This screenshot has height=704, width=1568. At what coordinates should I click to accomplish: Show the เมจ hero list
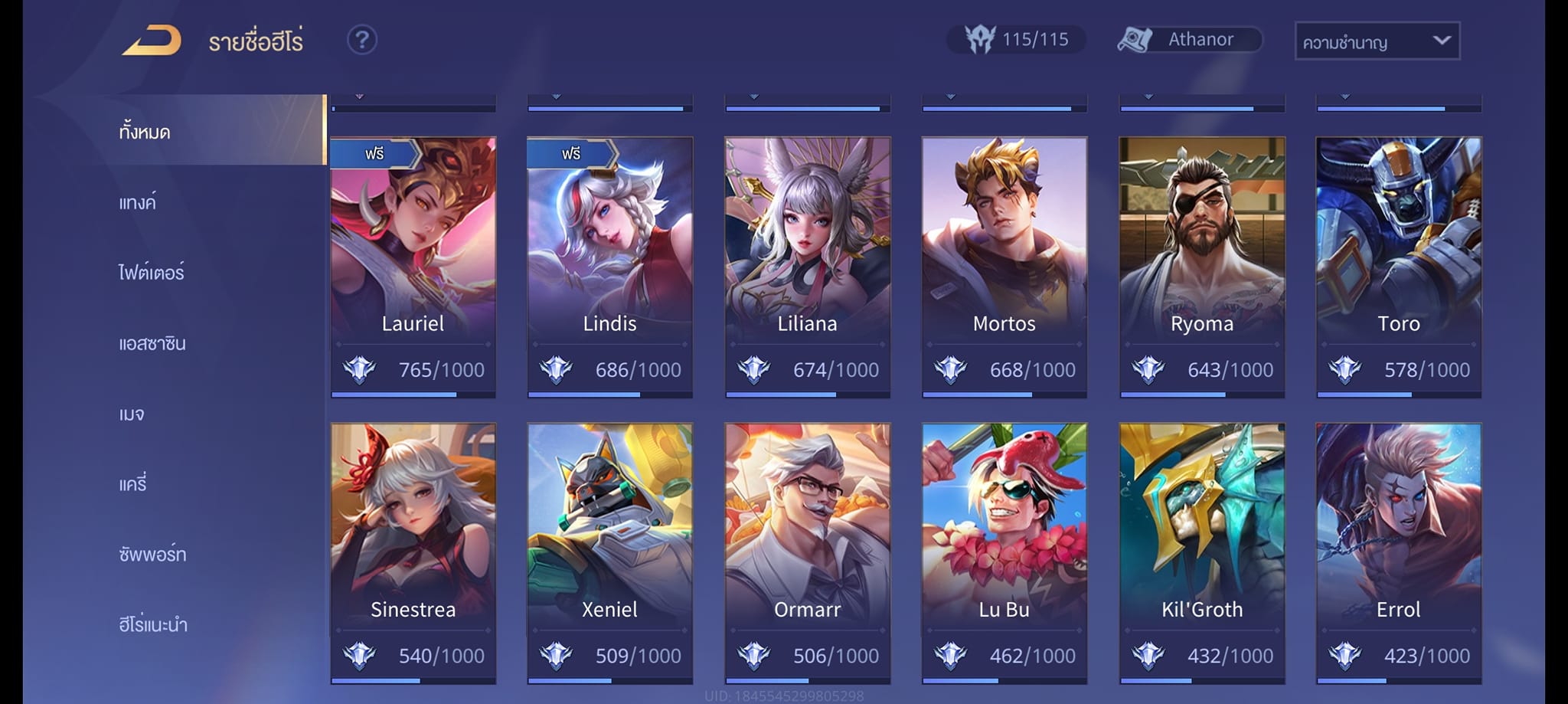pyautogui.click(x=132, y=414)
